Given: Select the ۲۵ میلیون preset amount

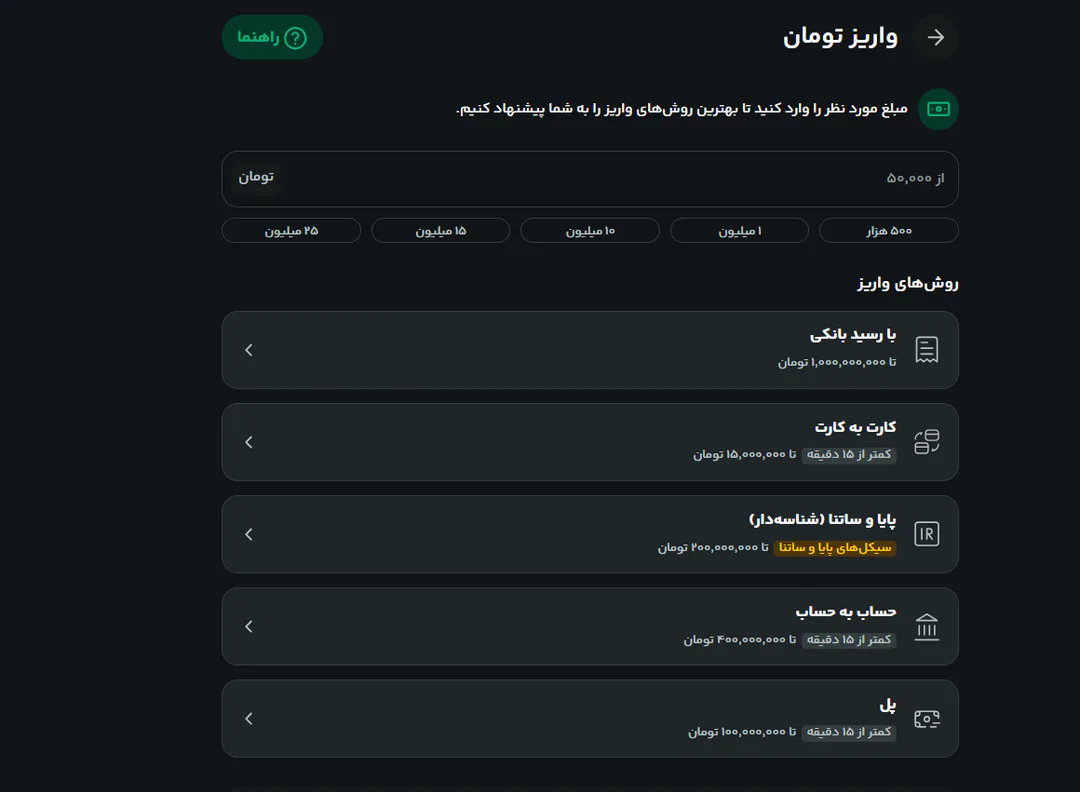Looking at the screenshot, I should tap(291, 231).
